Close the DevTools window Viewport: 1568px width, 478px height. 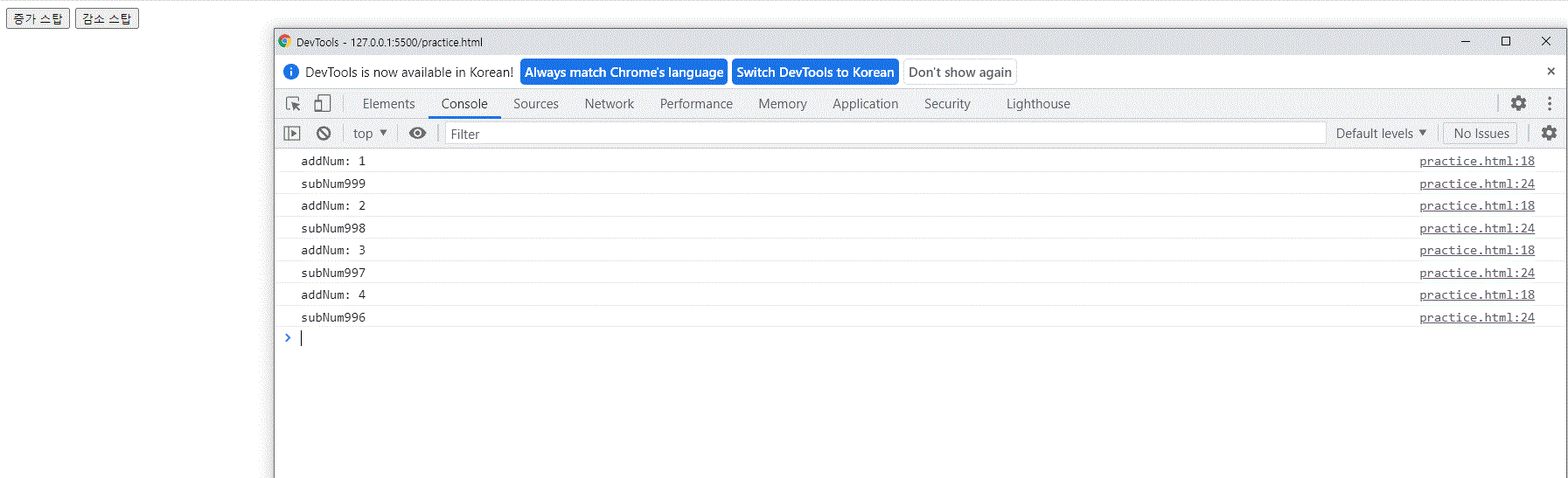point(1546,41)
